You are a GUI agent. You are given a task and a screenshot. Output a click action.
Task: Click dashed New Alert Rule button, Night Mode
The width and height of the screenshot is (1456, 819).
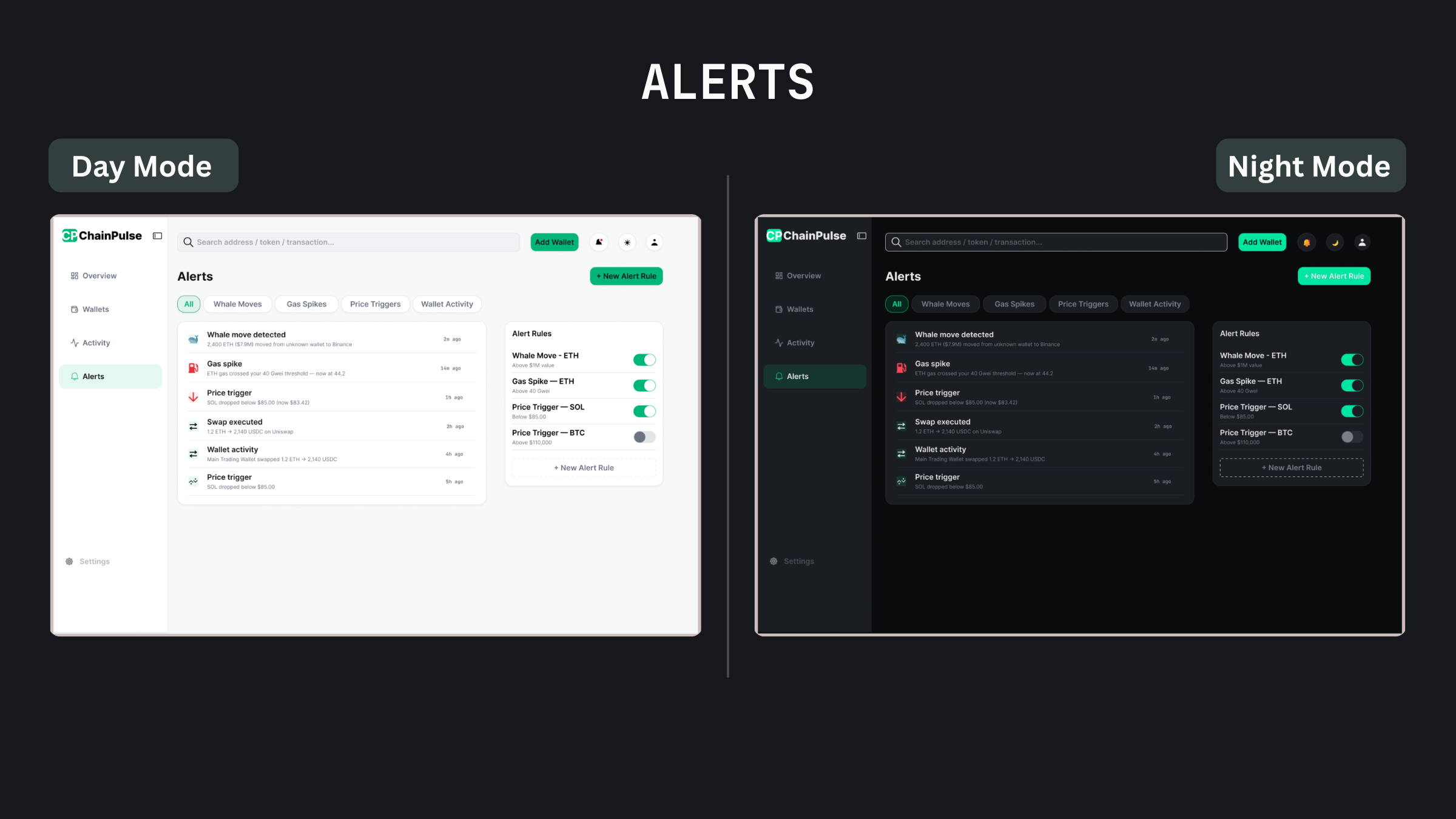coord(1292,468)
